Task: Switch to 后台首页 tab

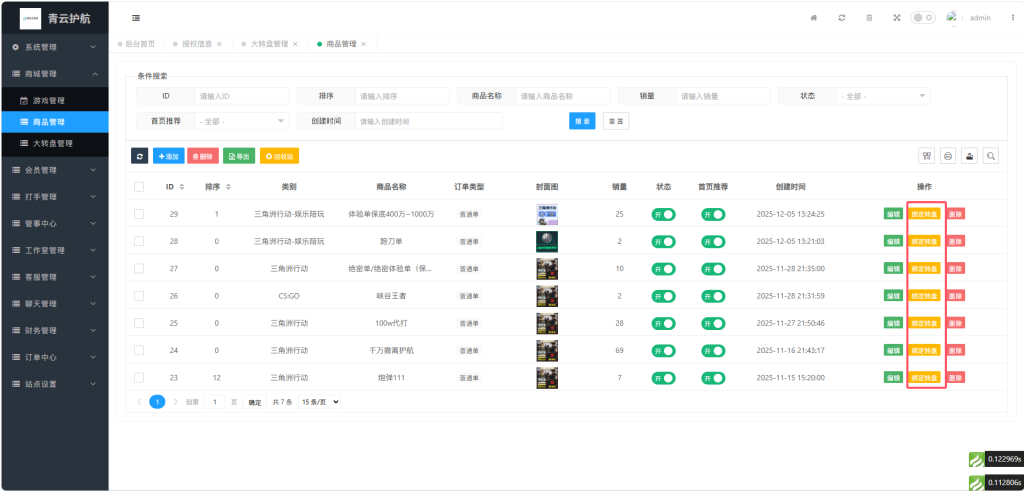Action: (x=136, y=44)
